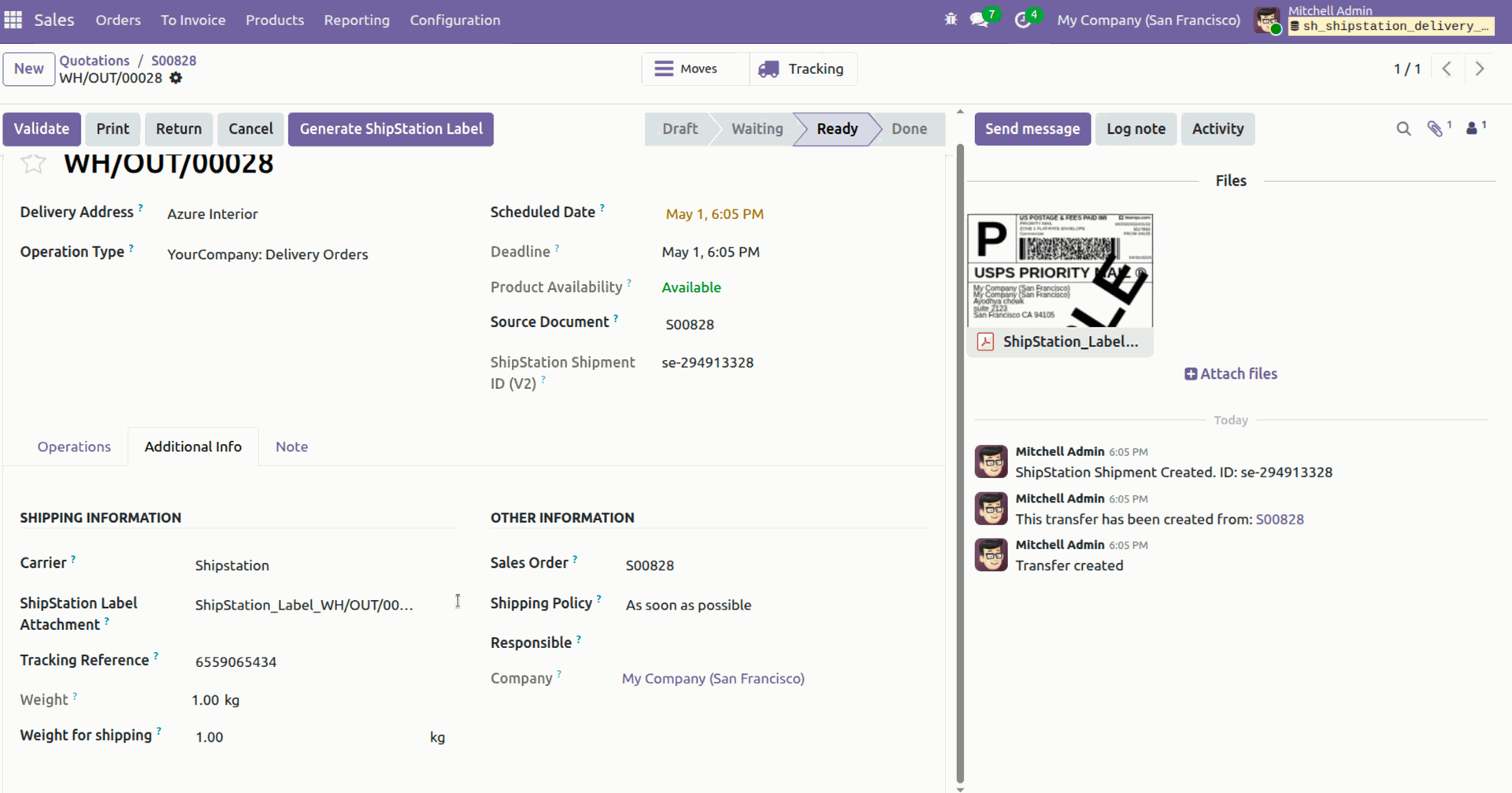The width and height of the screenshot is (1512, 793).
Task: Switch to the Operations tab
Action: pos(74,447)
